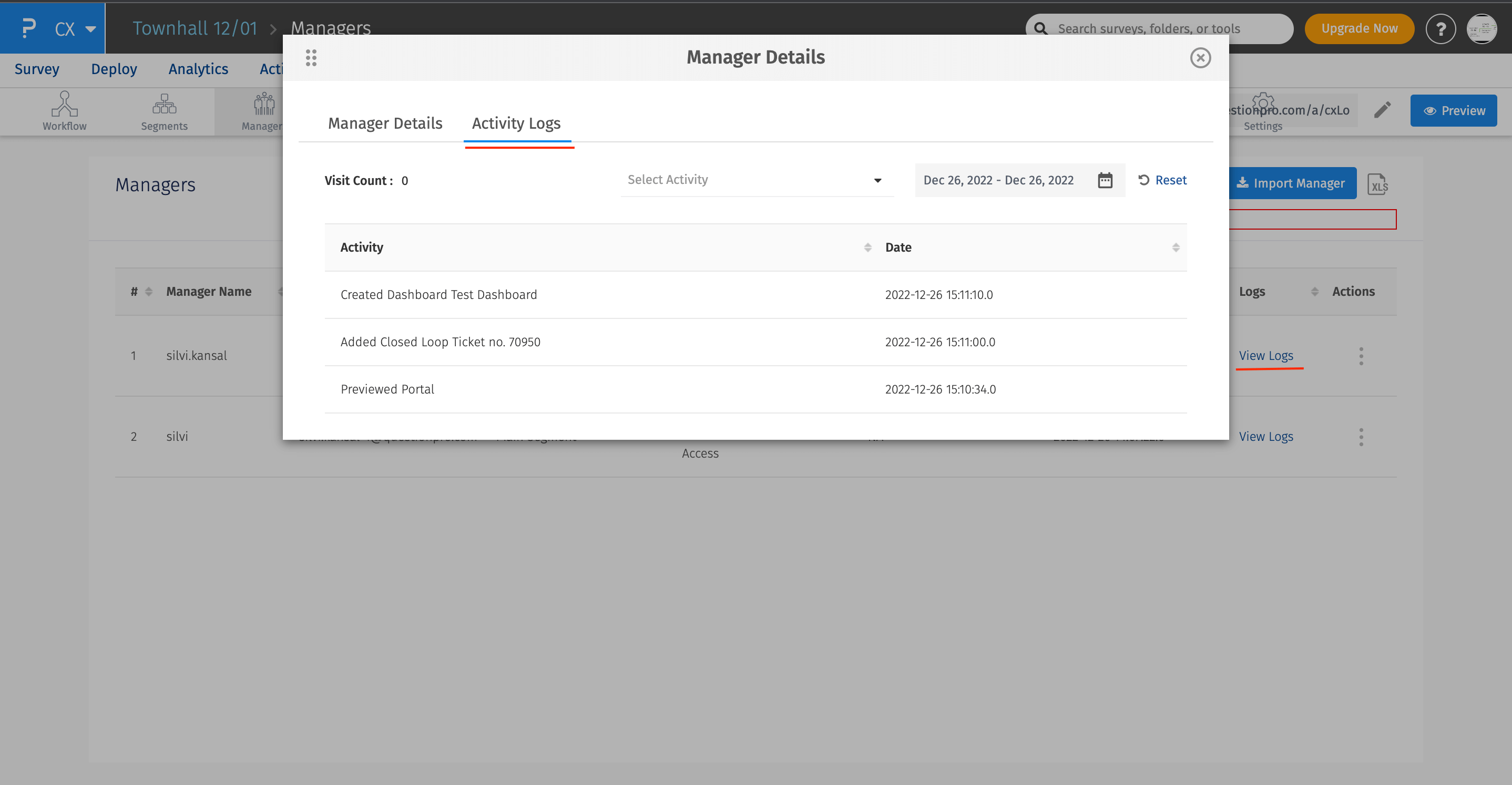This screenshot has width=1512, height=785.
Task: Export managers using the XLS icon
Action: coord(1377,184)
